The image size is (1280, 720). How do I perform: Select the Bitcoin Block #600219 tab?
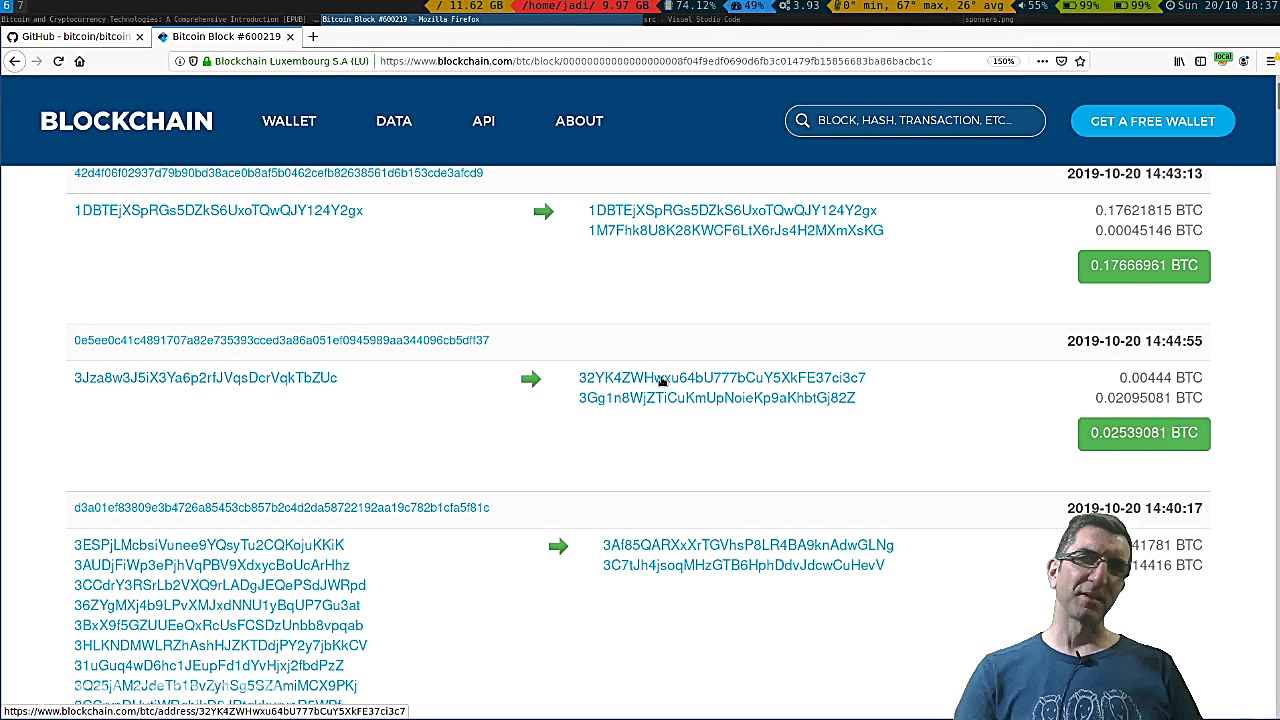tap(225, 37)
